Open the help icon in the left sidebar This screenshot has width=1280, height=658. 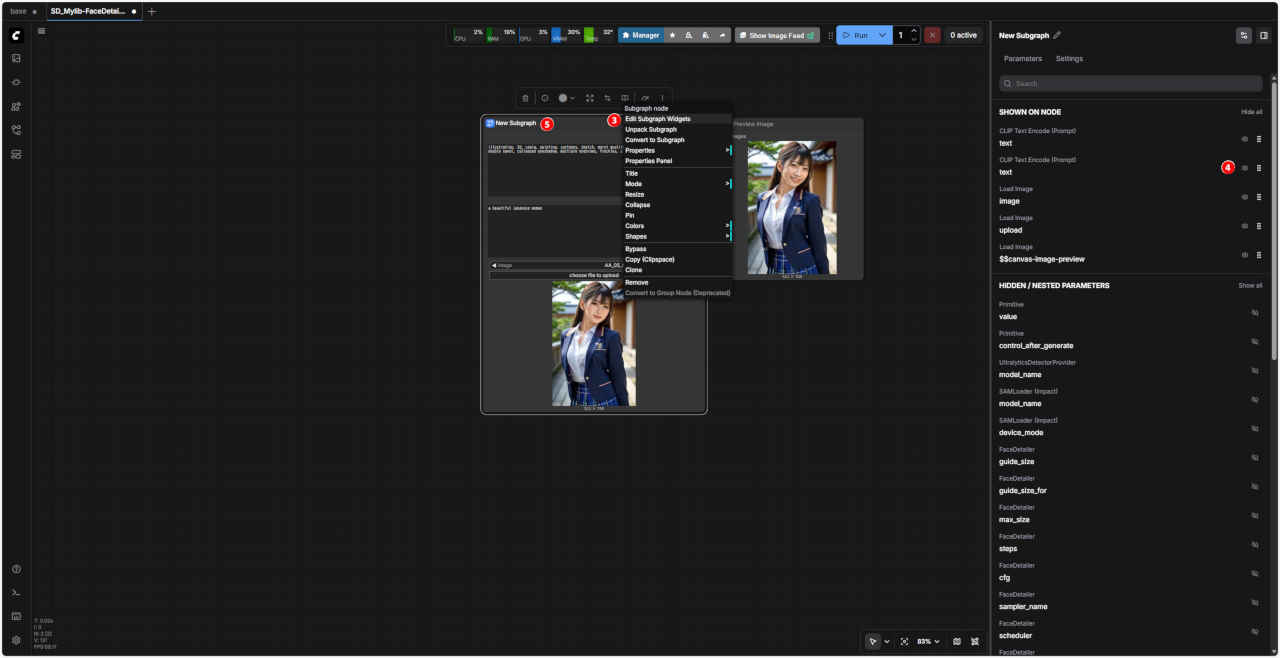click(16, 569)
